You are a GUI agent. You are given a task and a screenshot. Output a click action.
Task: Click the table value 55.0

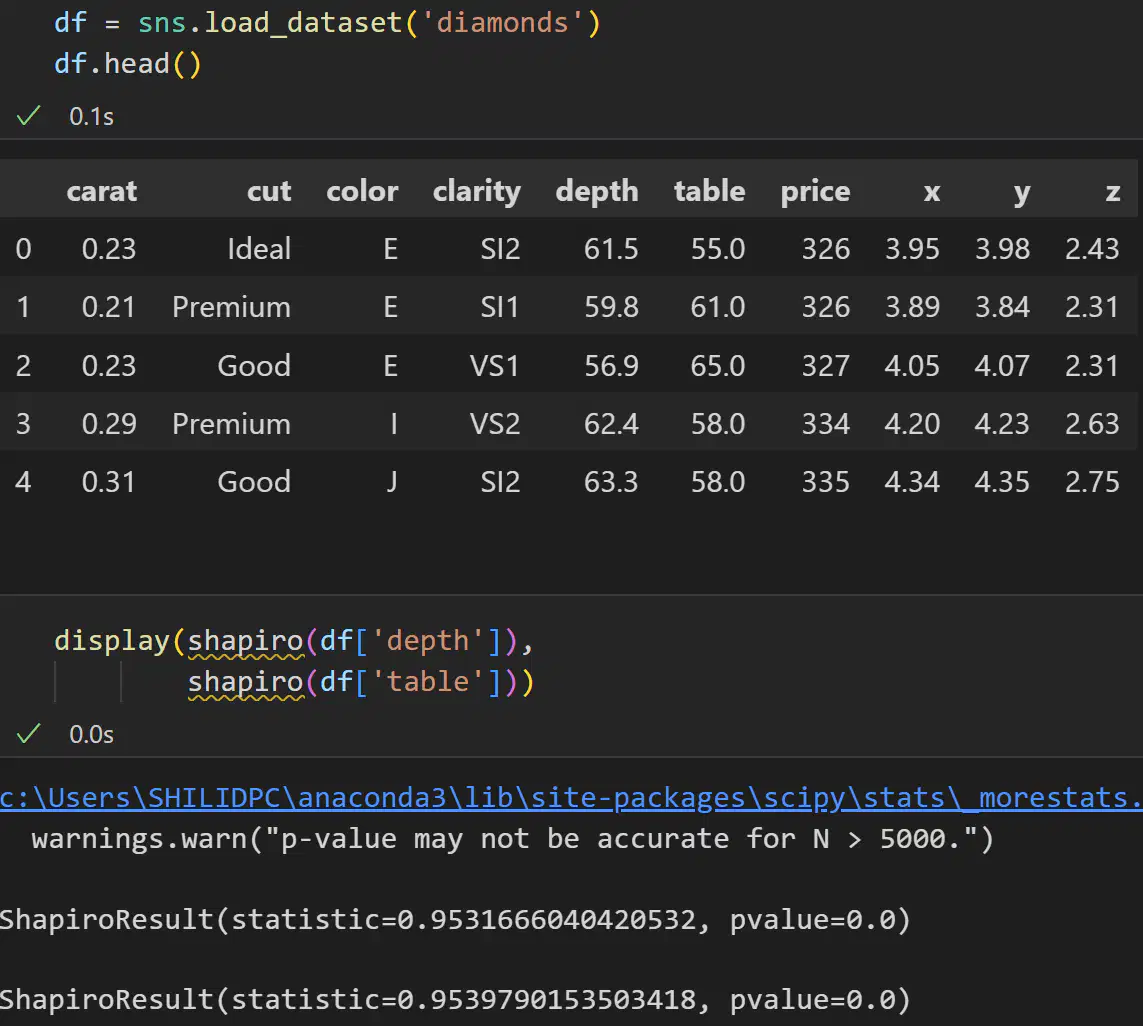pos(718,249)
